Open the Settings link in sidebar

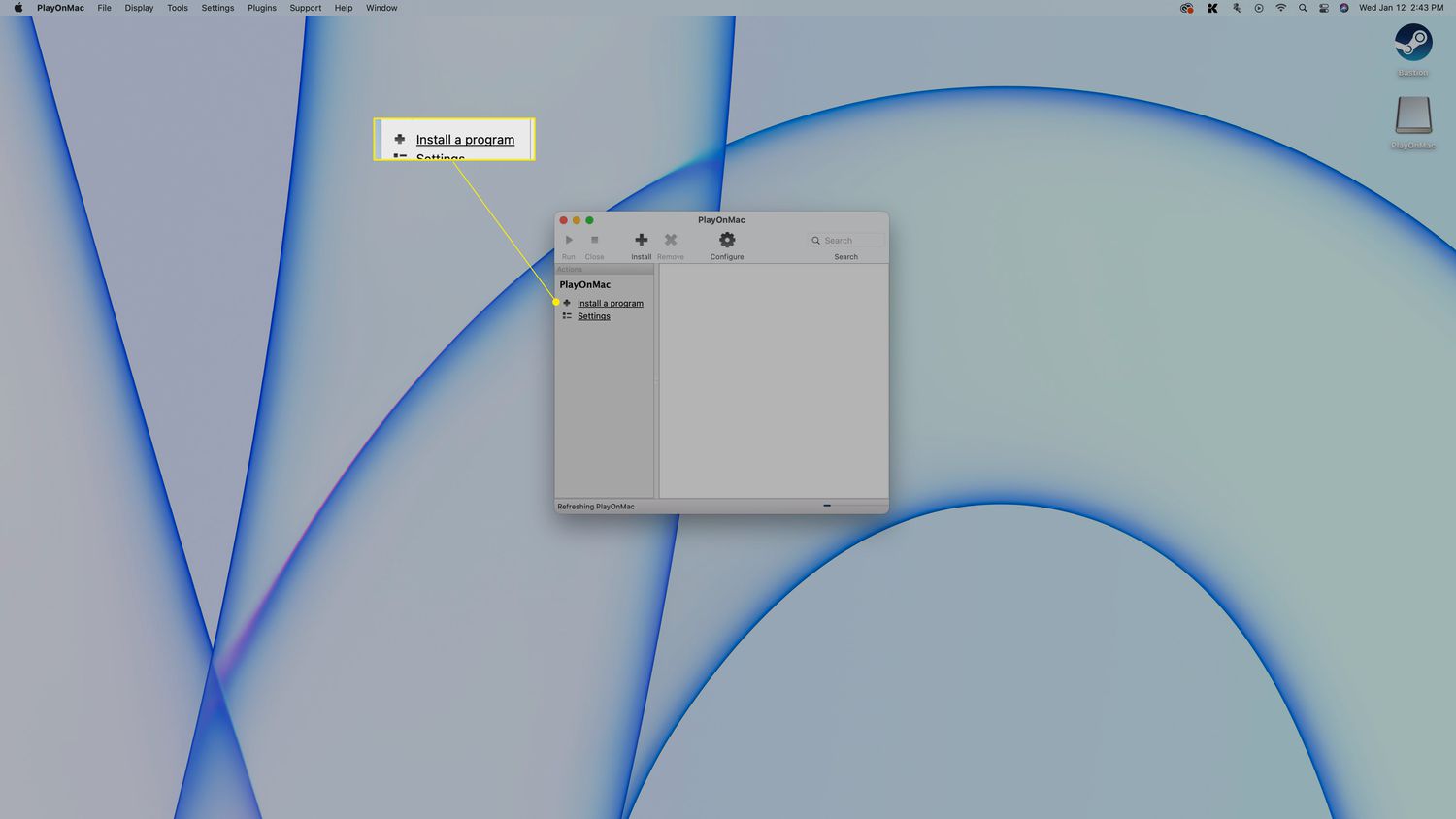593,316
